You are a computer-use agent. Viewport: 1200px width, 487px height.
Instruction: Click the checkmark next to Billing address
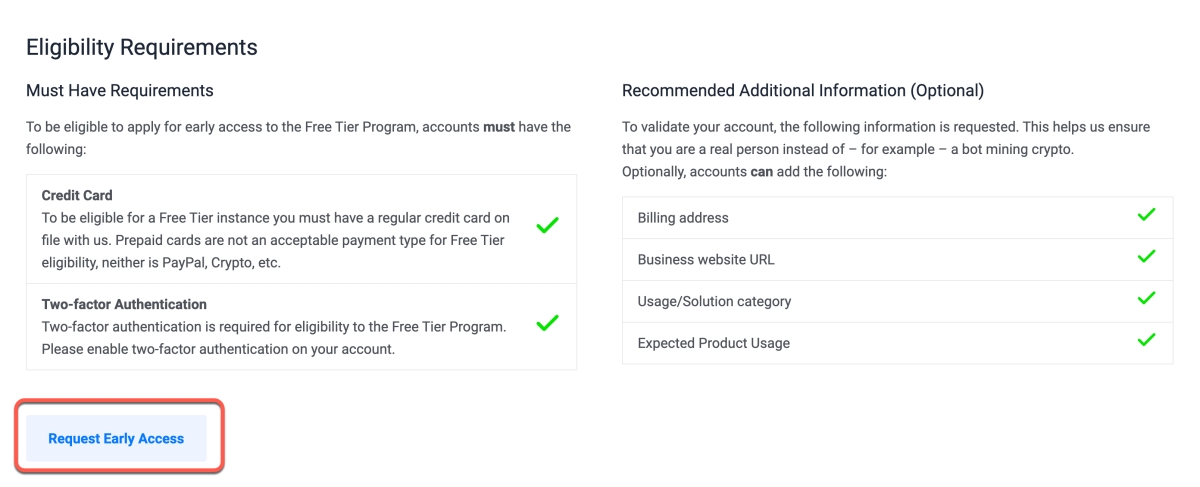pyautogui.click(x=1146, y=215)
